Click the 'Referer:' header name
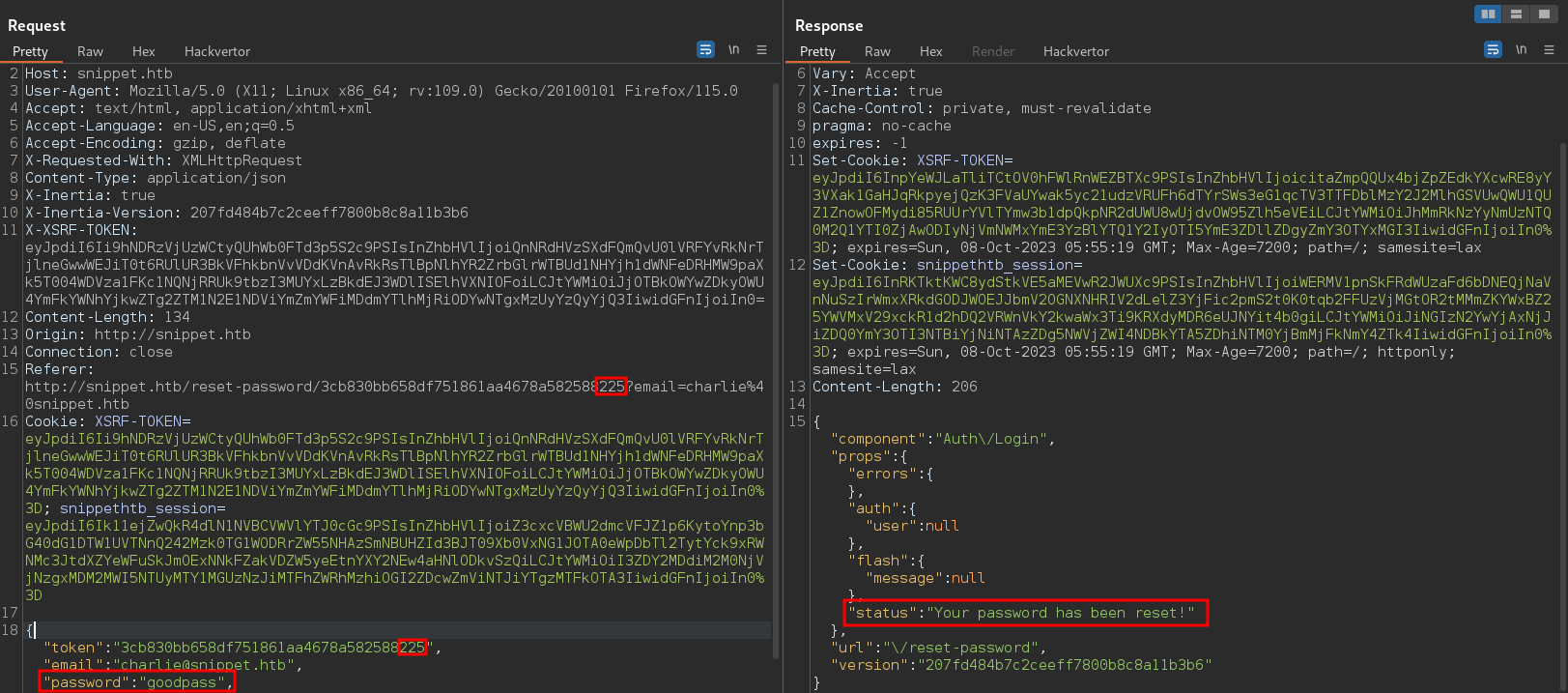The width and height of the screenshot is (1568, 693). (x=60, y=369)
